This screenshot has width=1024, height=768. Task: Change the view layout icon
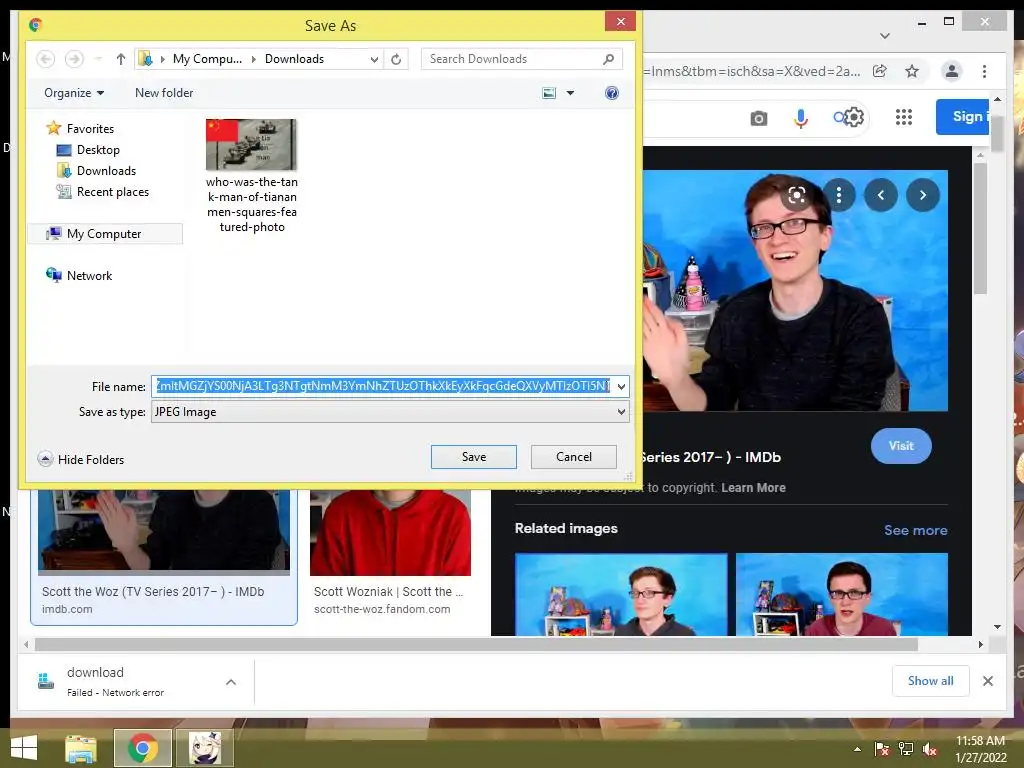[x=549, y=93]
